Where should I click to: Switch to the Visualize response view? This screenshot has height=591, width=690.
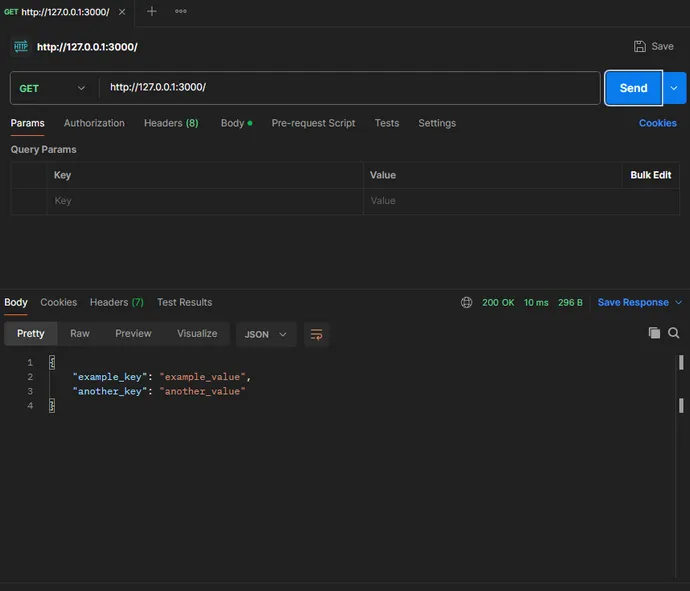(197, 333)
